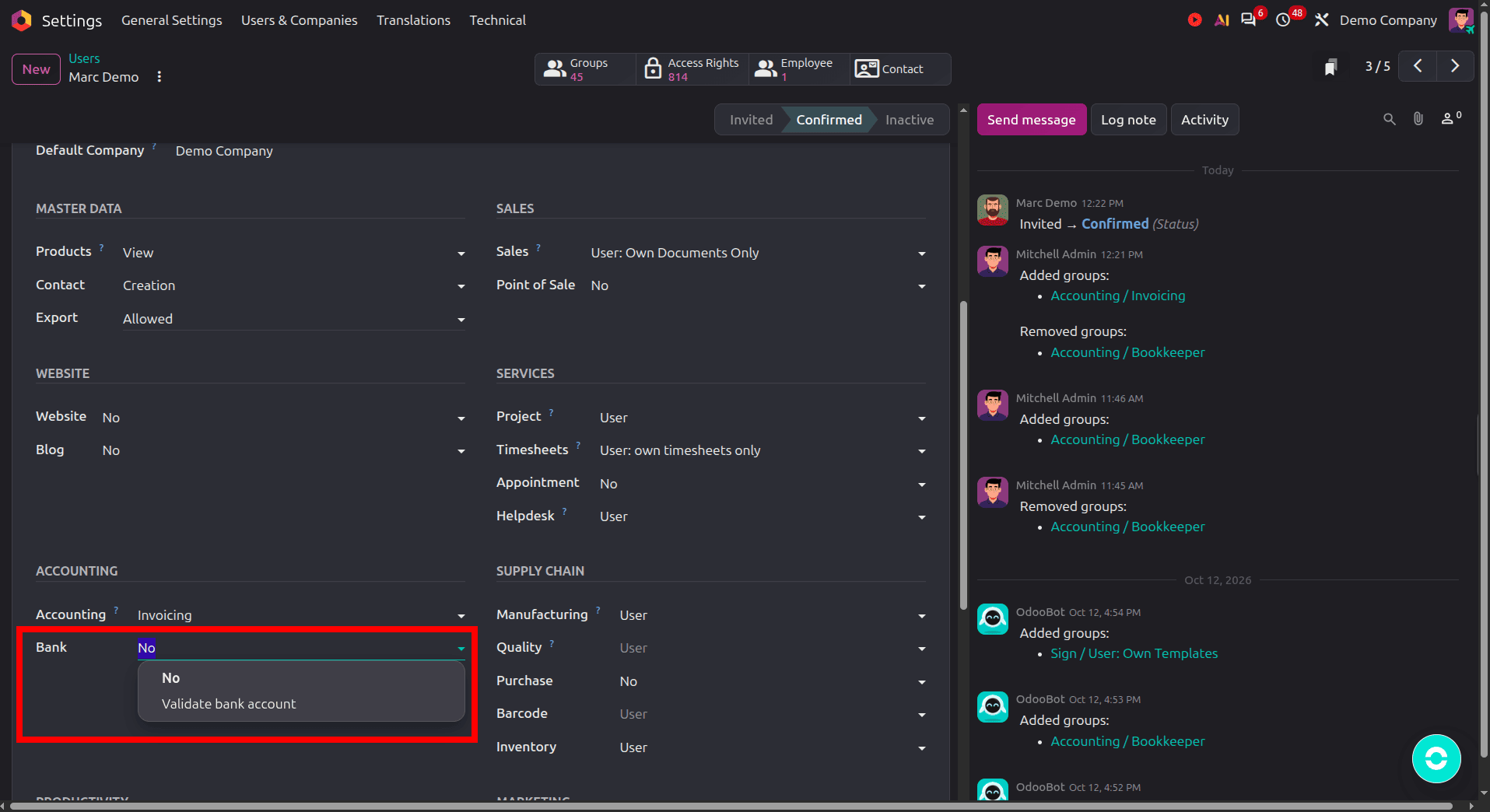
Task: Open the Contact stat button
Action: click(x=900, y=69)
